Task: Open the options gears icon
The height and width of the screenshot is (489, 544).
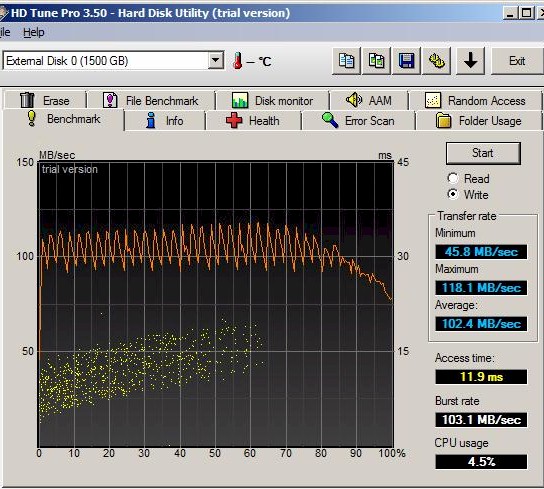Action: click(x=436, y=61)
